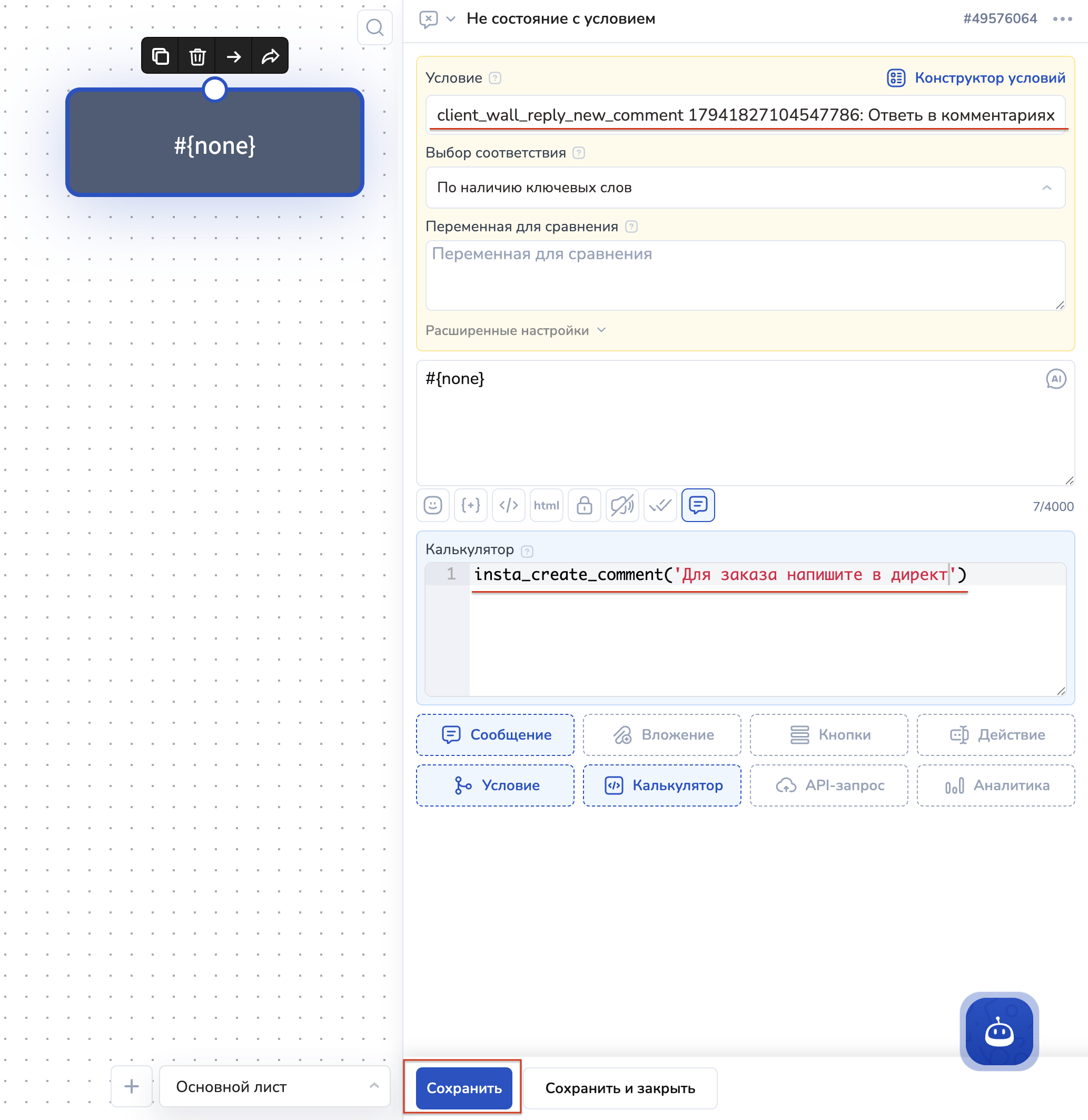Insert emoji via smiley icon
This screenshot has height=1120, width=1088.
pos(432,505)
